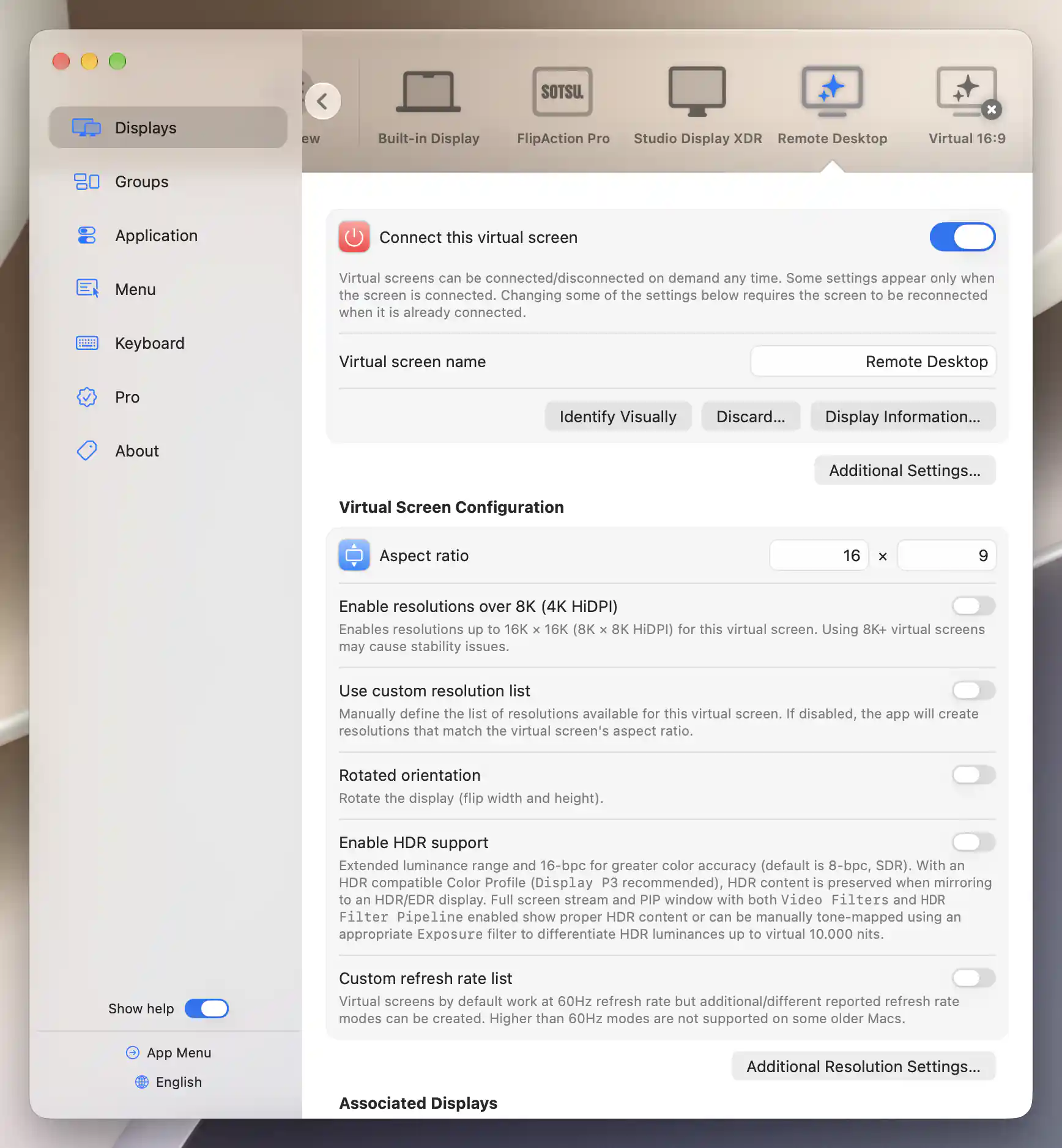The image size is (1062, 1148).
Task: Open Additional Resolution Settings...
Action: point(863,1066)
